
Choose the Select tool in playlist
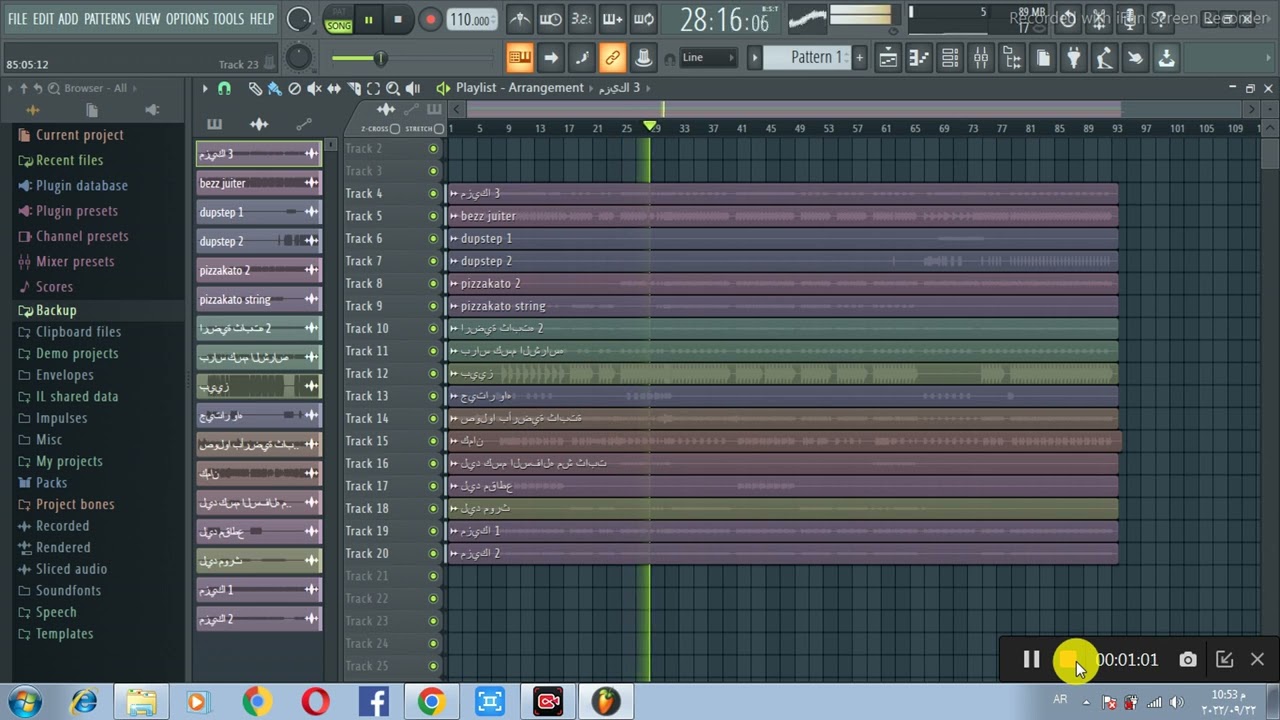[373, 88]
